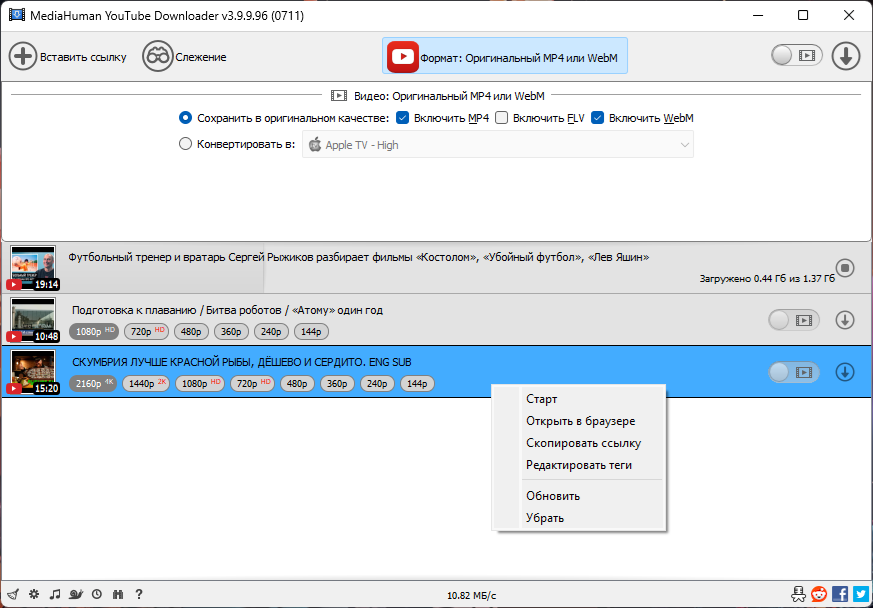Enable the Включить FLV checkbox

click(x=502, y=118)
